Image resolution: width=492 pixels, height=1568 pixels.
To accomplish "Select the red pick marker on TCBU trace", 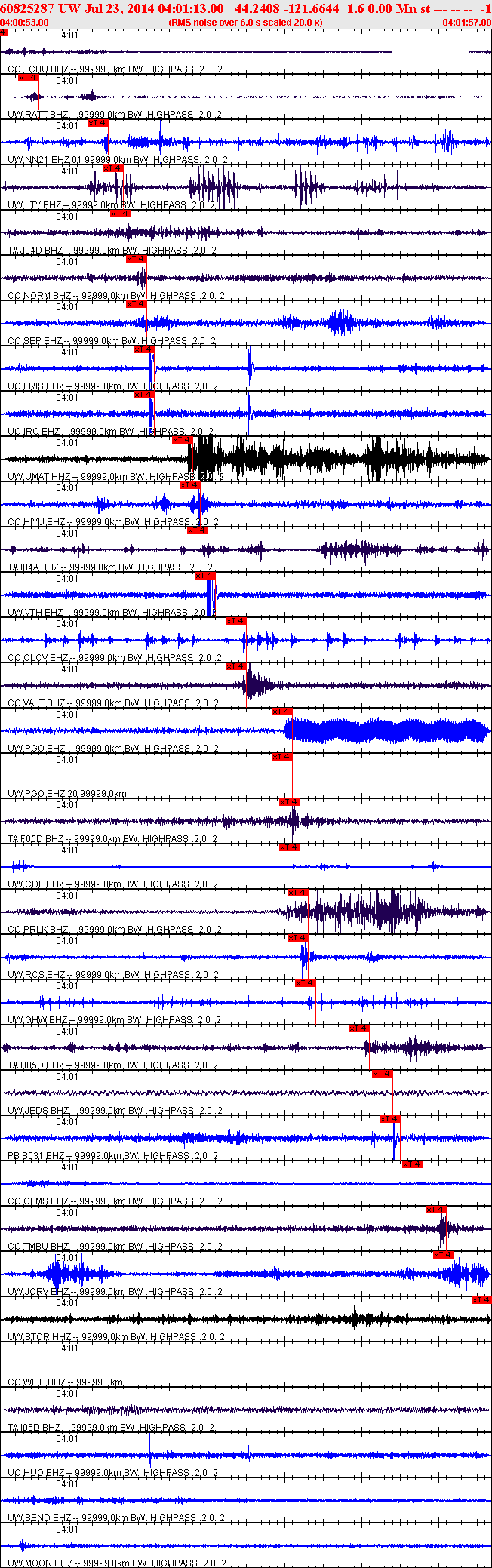I will click(x=4, y=32).
